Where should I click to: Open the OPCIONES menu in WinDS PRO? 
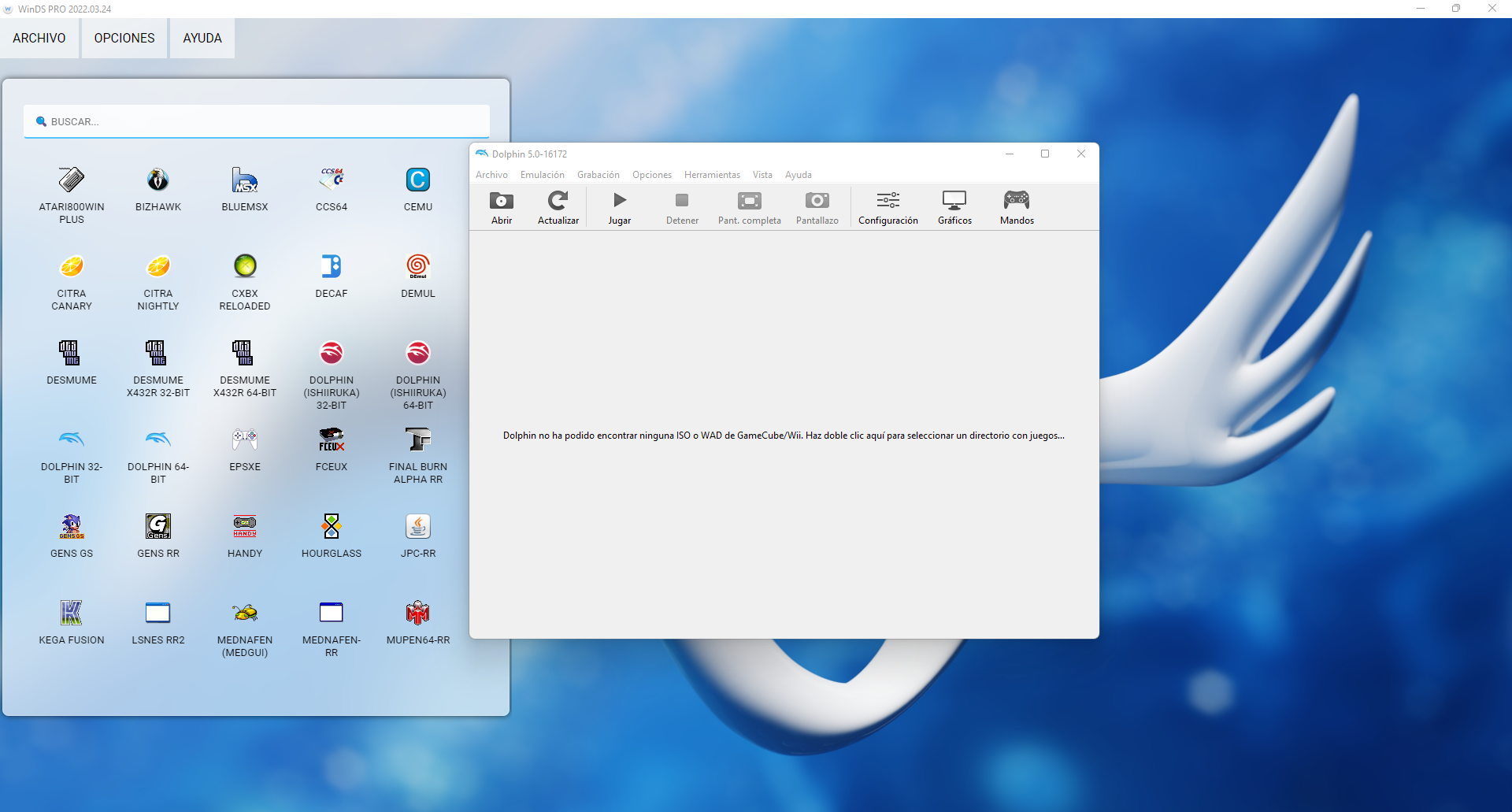tap(124, 38)
